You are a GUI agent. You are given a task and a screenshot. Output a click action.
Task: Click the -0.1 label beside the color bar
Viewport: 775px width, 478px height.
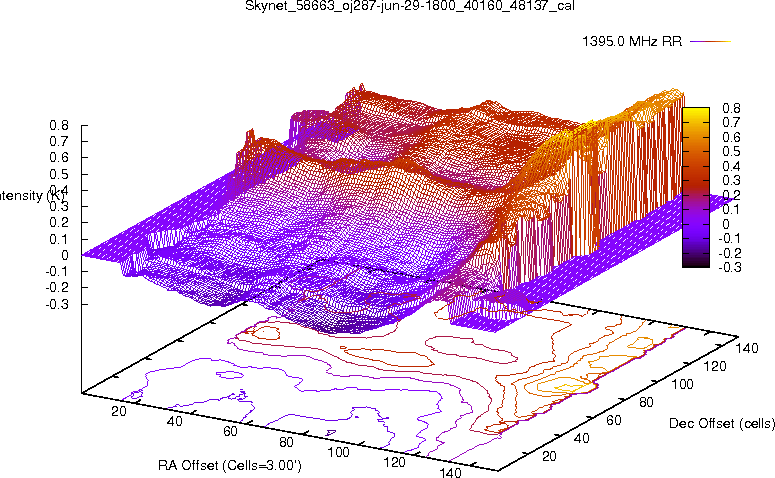[x=729, y=239]
